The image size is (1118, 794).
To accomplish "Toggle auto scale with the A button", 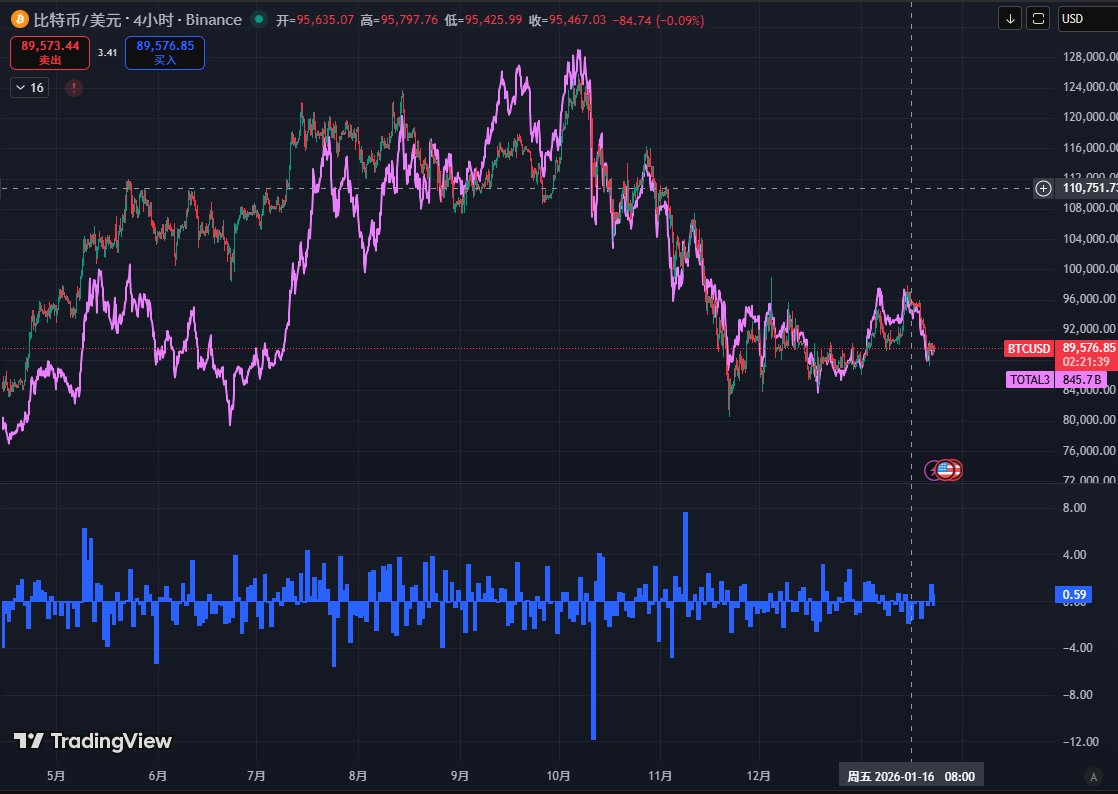I will 1093,776.
